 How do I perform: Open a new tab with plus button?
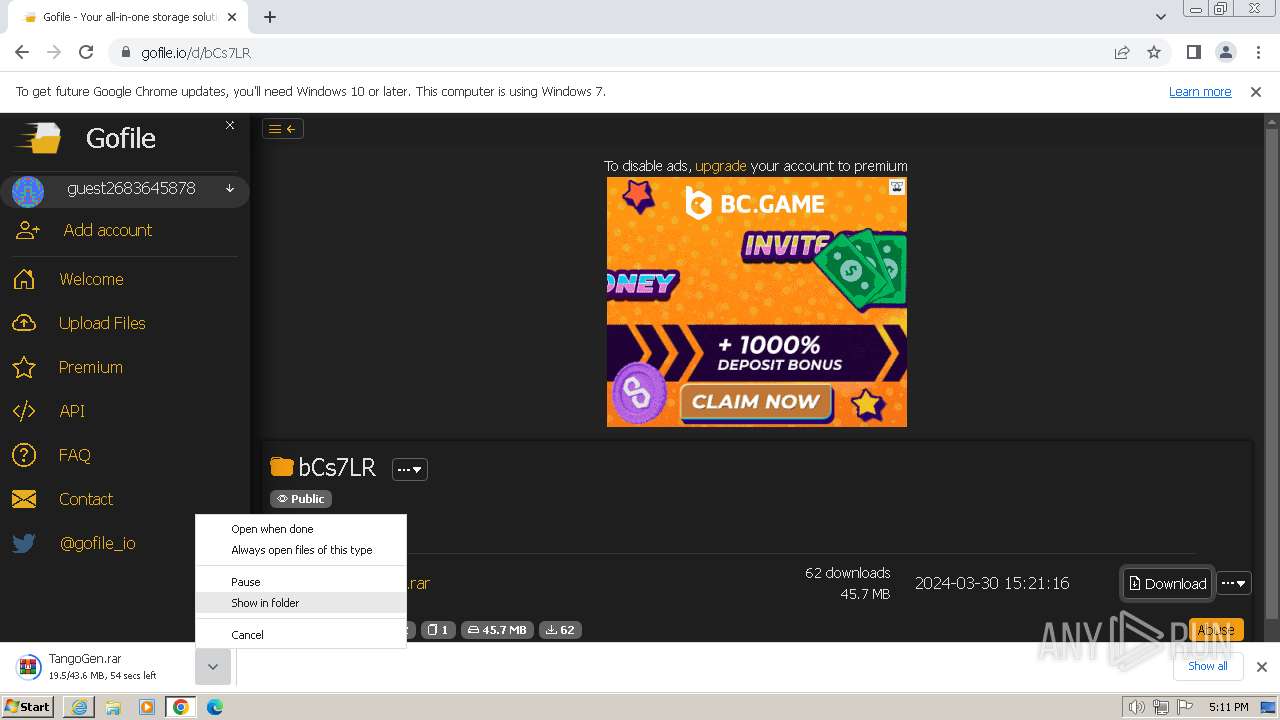(x=270, y=16)
